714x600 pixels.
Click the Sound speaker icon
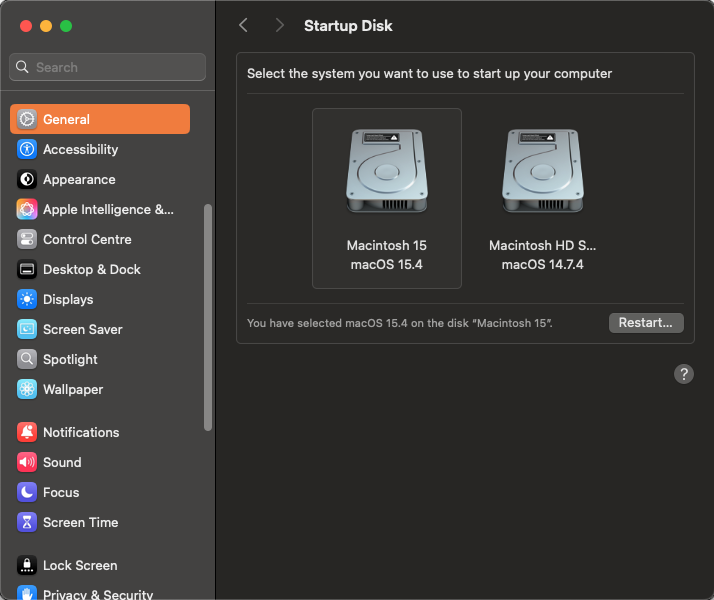27,463
